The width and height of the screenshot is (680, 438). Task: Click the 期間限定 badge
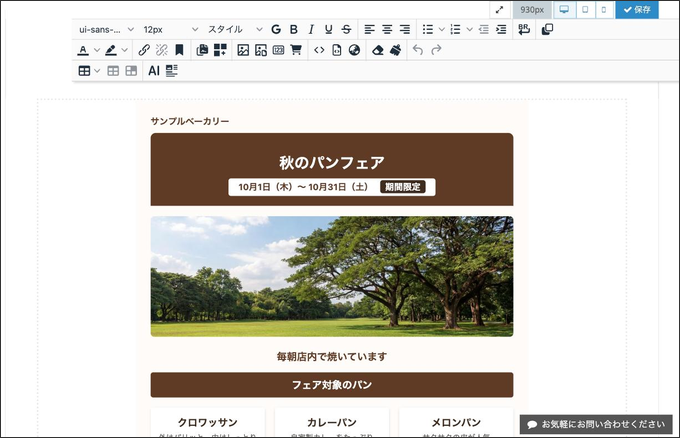click(403, 187)
